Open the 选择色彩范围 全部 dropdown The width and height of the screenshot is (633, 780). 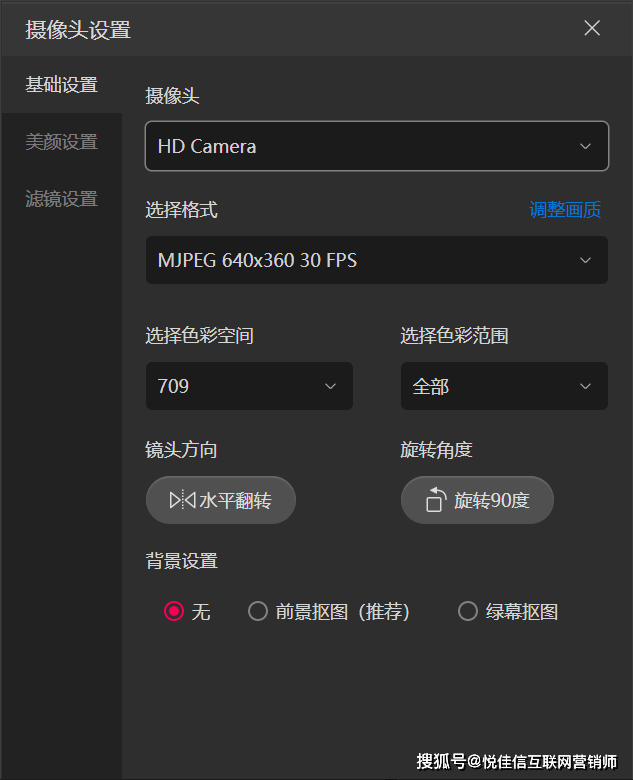pyautogui.click(x=504, y=386)
